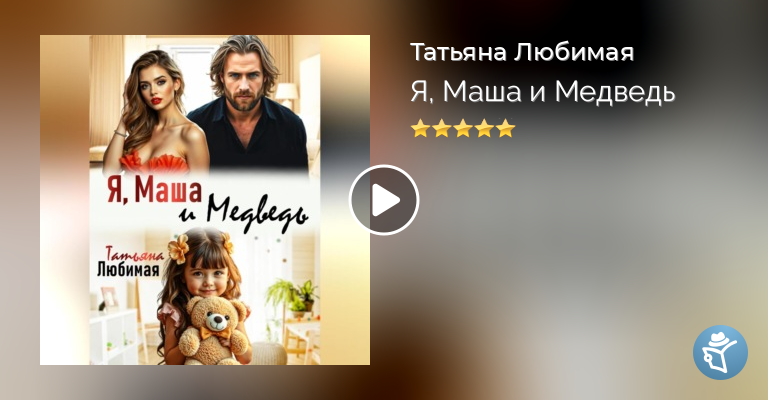Select the fourth rating star

484,128
